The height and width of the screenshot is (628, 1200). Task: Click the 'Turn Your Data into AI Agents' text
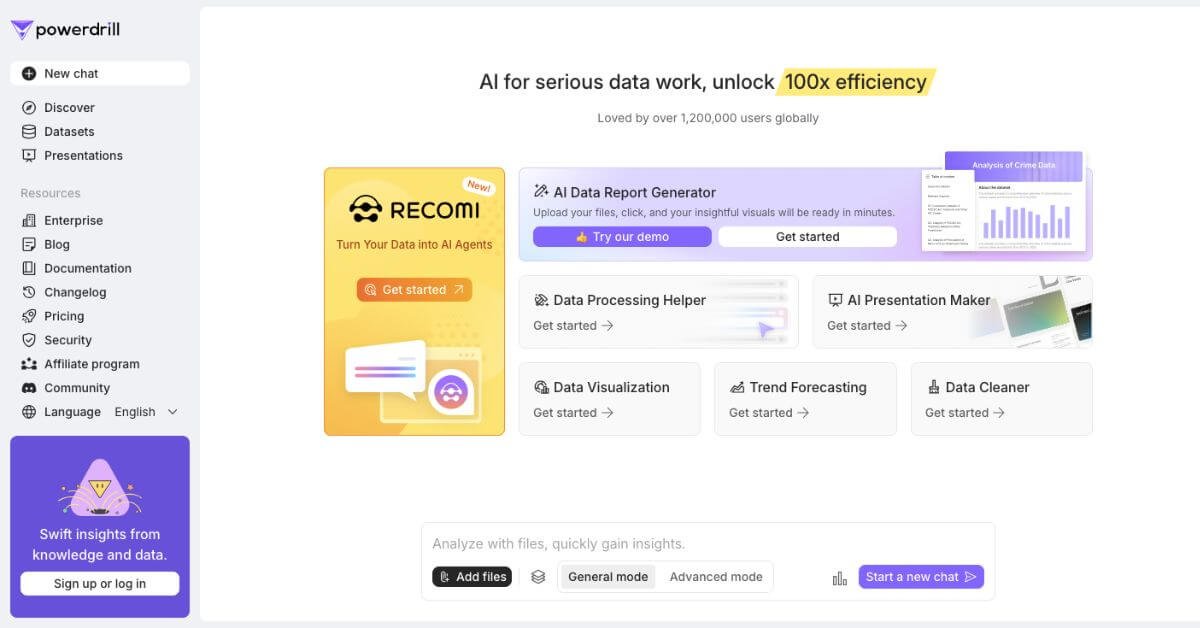[414, 245]
